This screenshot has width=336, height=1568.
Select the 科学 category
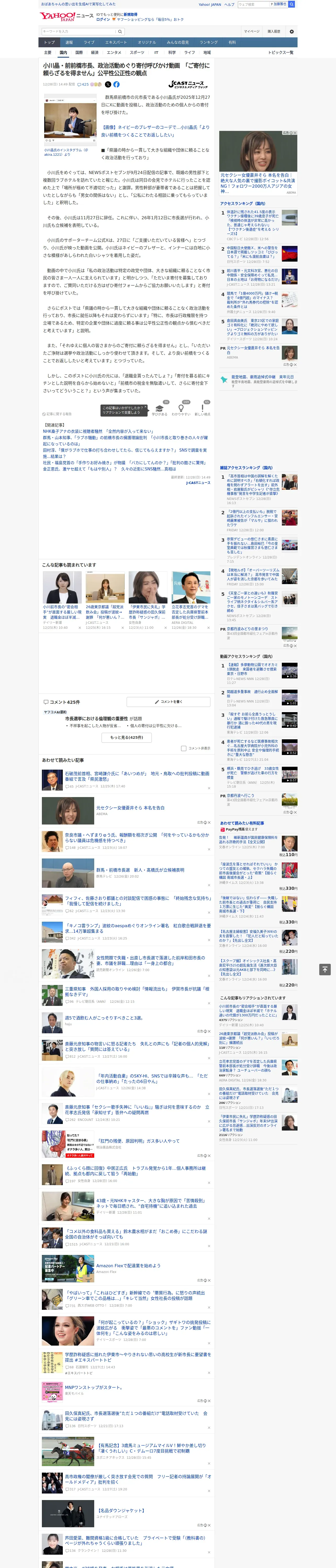pos(172,52)
